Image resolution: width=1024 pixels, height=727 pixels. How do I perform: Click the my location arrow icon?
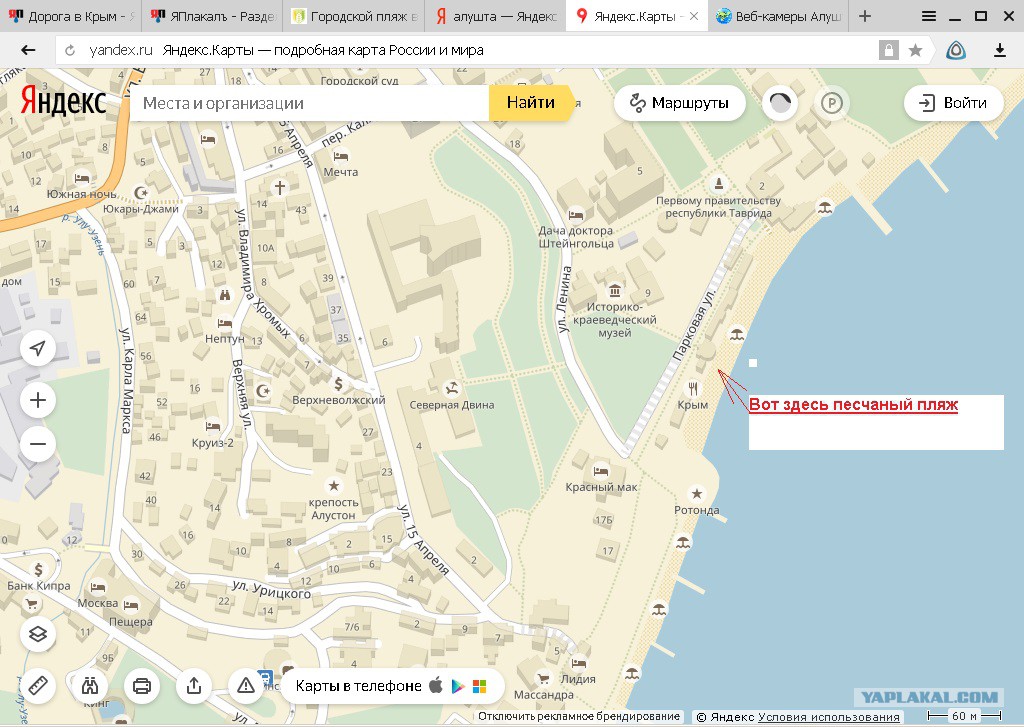coord(37,348)
